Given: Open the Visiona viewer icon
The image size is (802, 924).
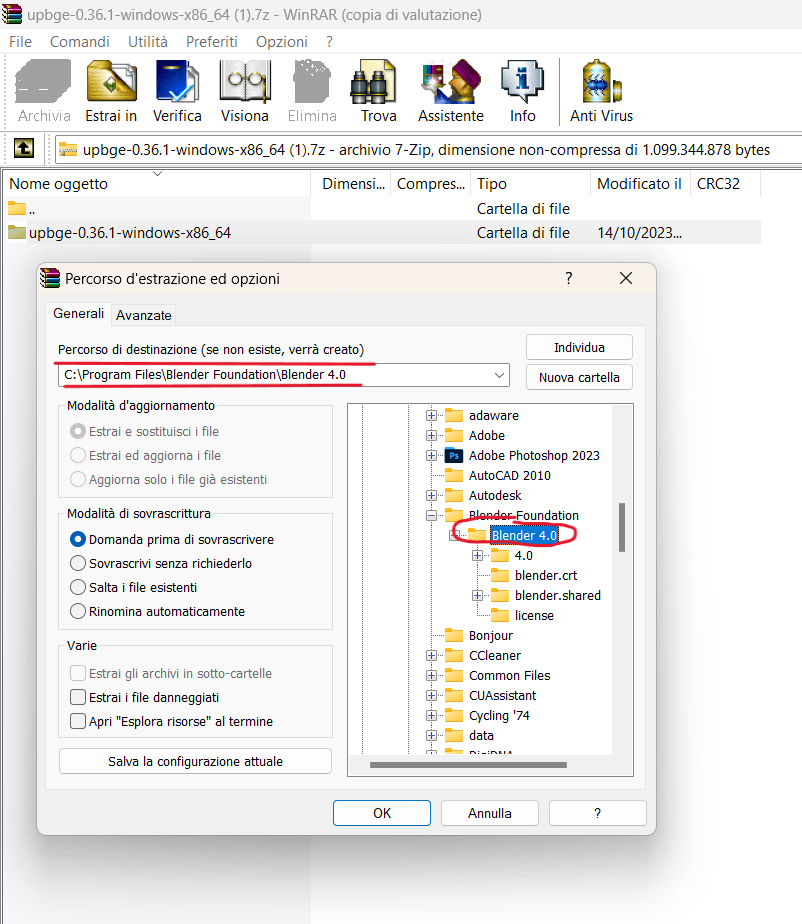Looking at the screenshot, I should point(245,82).
